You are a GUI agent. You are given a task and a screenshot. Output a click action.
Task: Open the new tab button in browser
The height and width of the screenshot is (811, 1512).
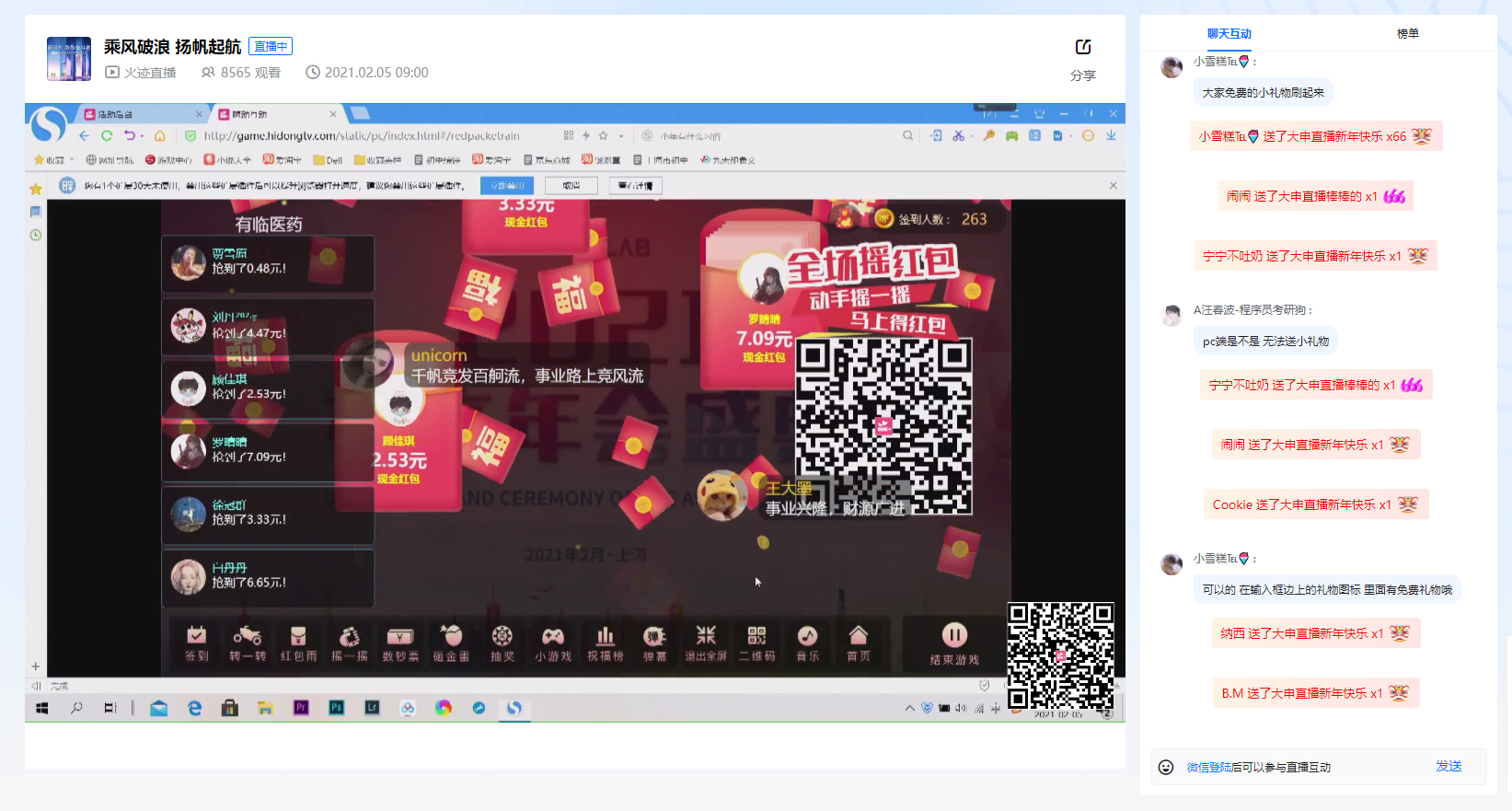tap(360, 113)
